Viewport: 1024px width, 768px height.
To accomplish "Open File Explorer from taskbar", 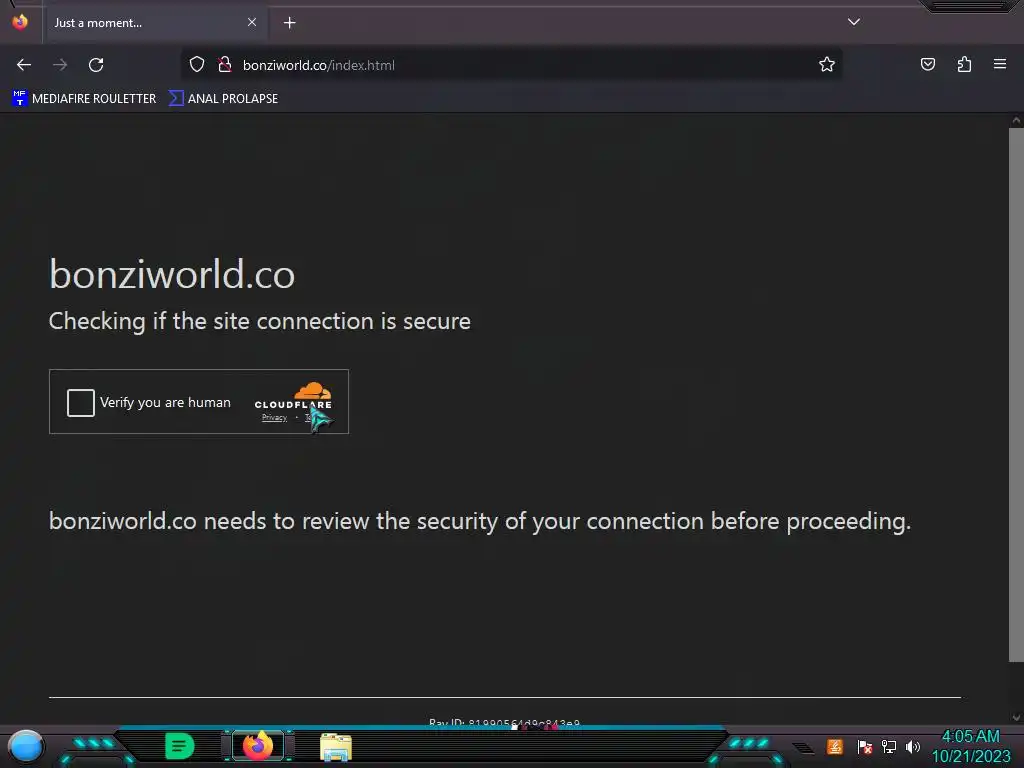I will point(336,747).
